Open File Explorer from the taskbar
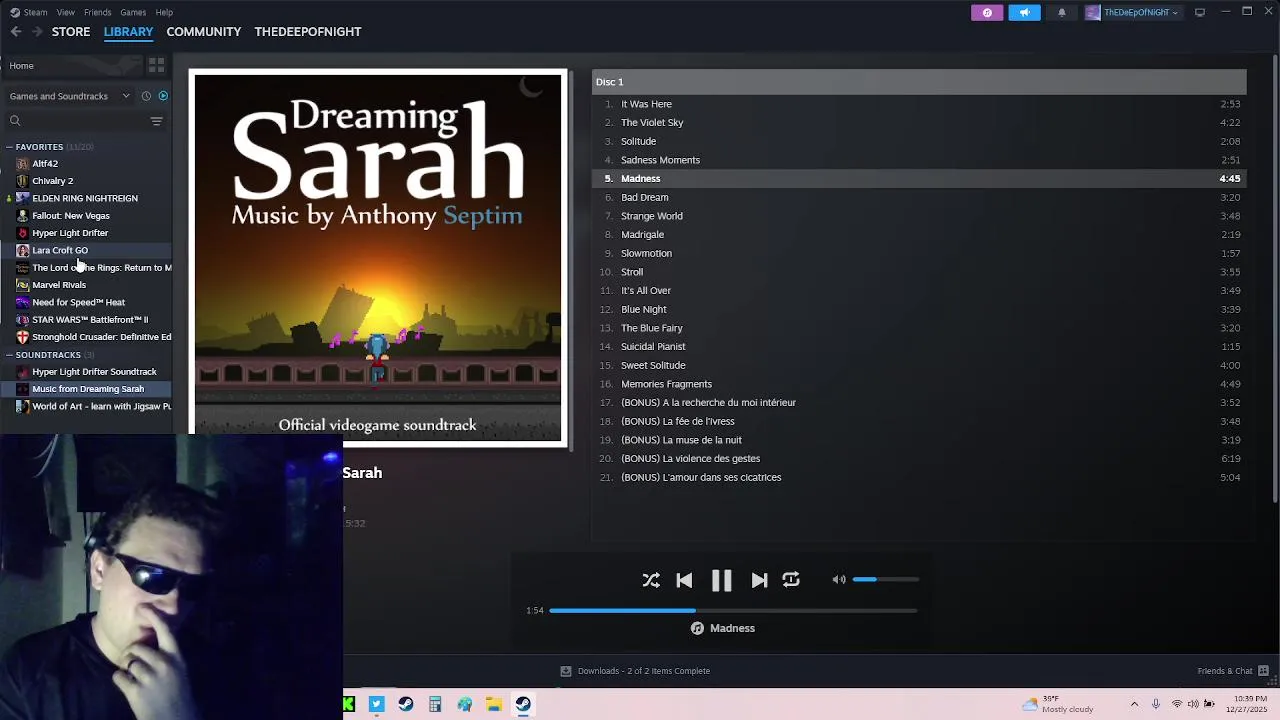1280x720 pixels. (x=494, y=704)
